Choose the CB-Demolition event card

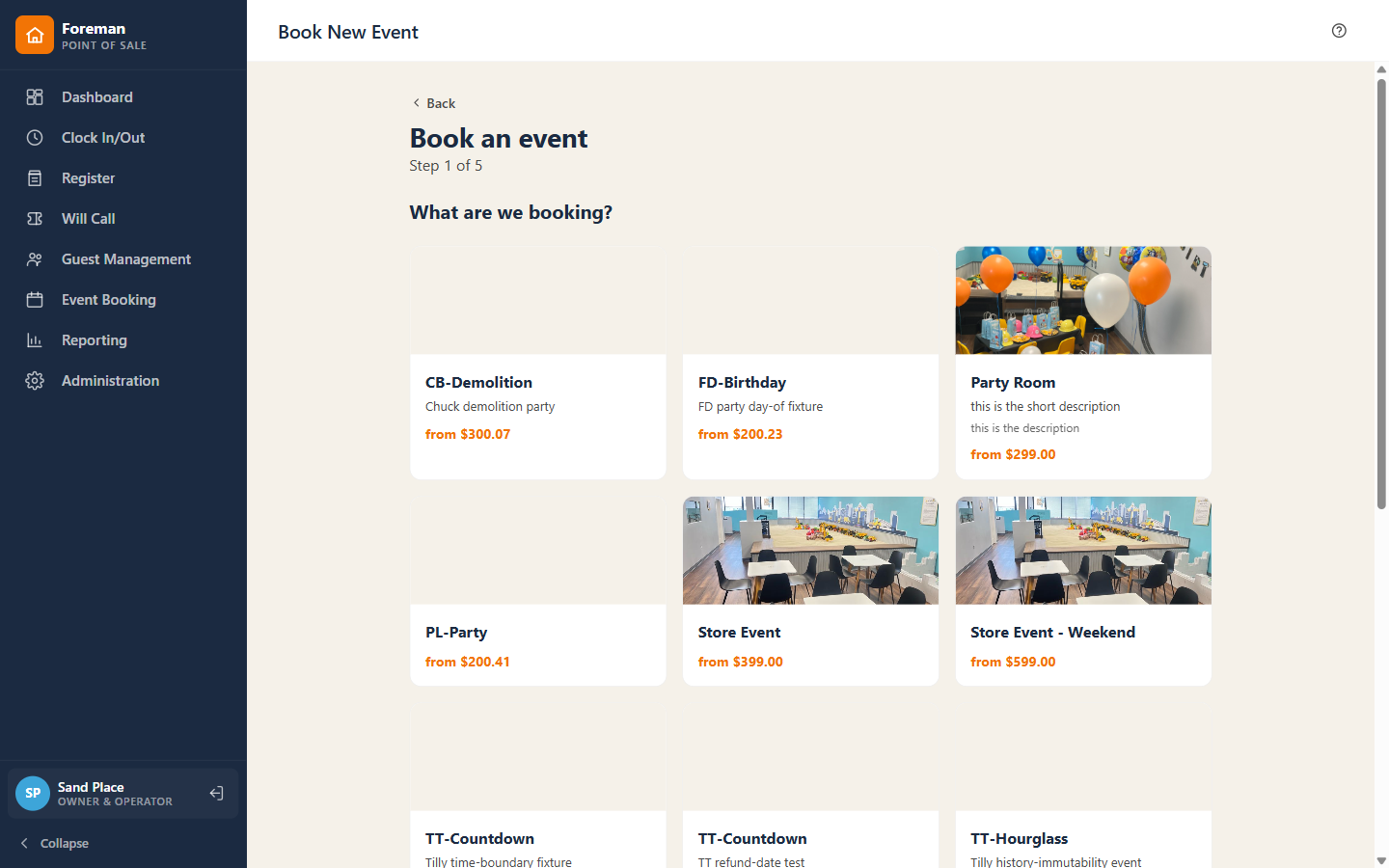click(538, 363)
